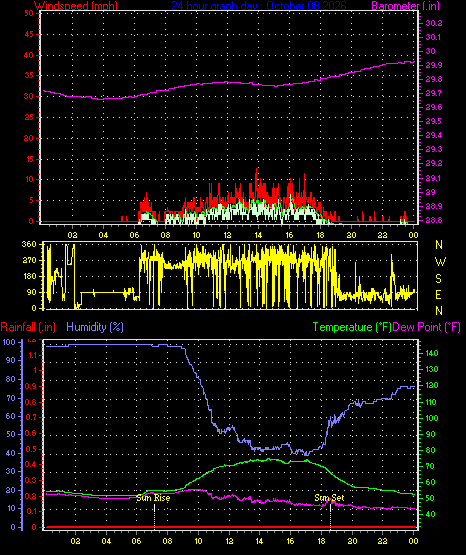The width and height of the screenshot is (466, 555).
Task: Click the '30.2' barometer axis value
Action: pos(433,23)
